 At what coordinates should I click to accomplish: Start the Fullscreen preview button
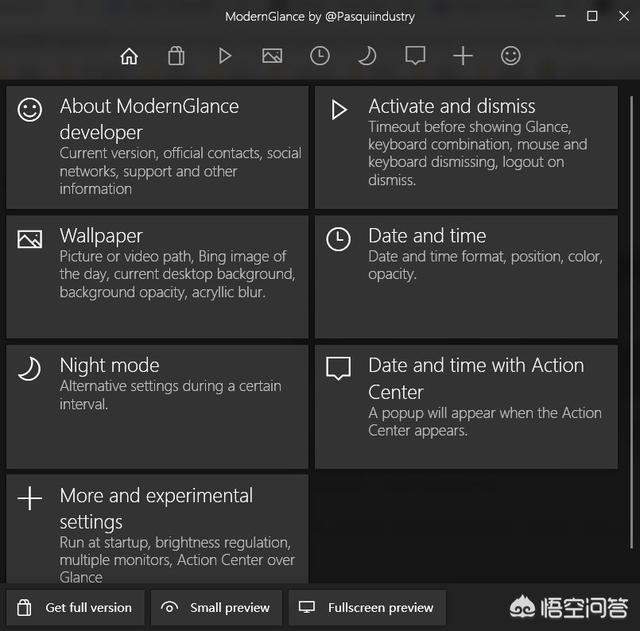[x=367, y=607]
